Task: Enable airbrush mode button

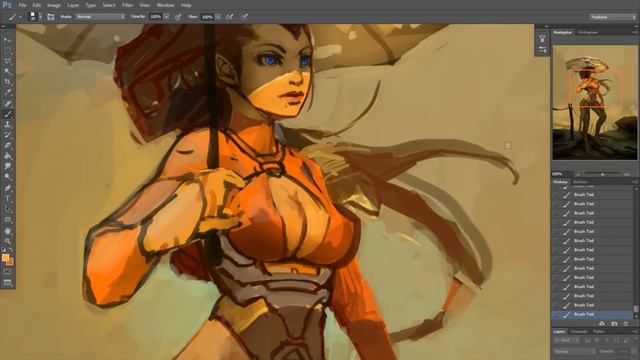Action: coord(230,17)
